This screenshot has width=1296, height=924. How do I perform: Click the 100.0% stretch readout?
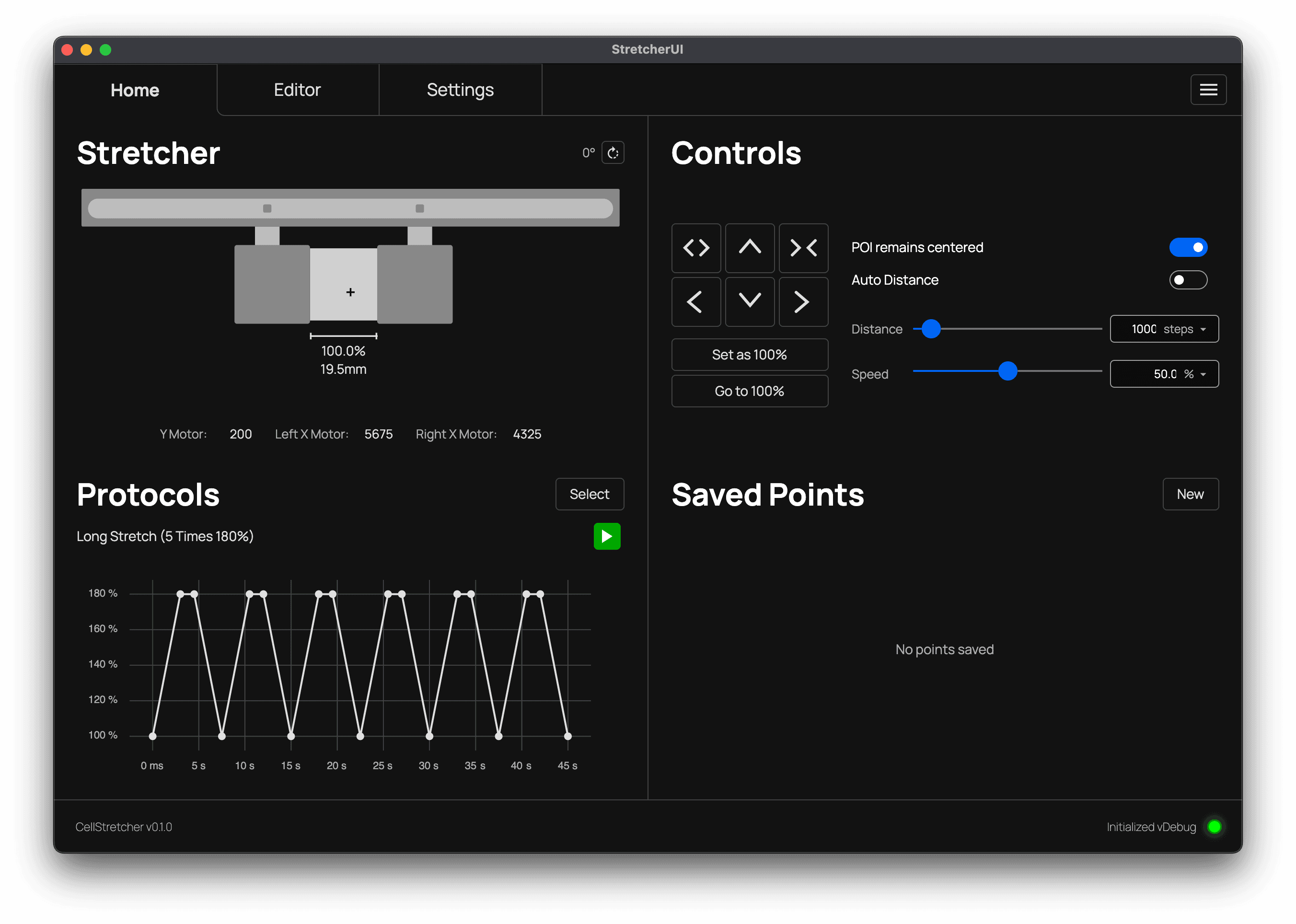coord(343,351)
